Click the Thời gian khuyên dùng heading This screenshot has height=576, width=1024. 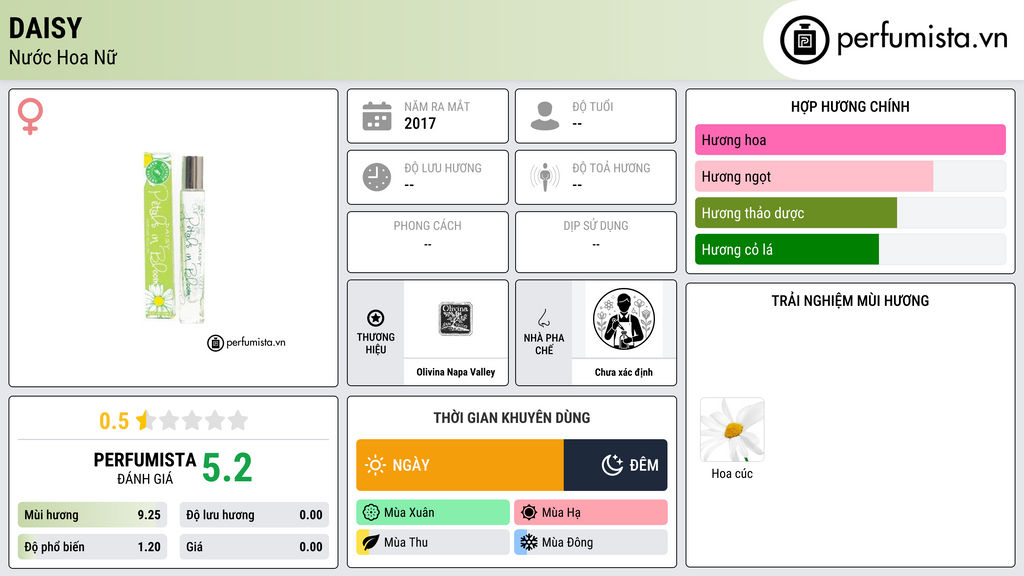[512, 418]
